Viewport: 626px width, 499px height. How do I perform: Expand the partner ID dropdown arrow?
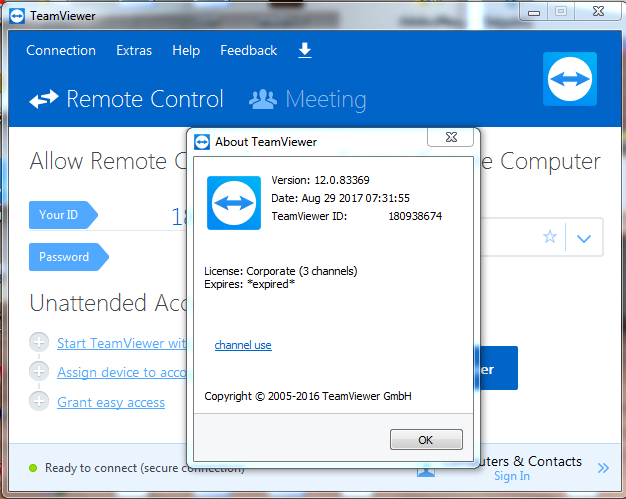point(584,238)
